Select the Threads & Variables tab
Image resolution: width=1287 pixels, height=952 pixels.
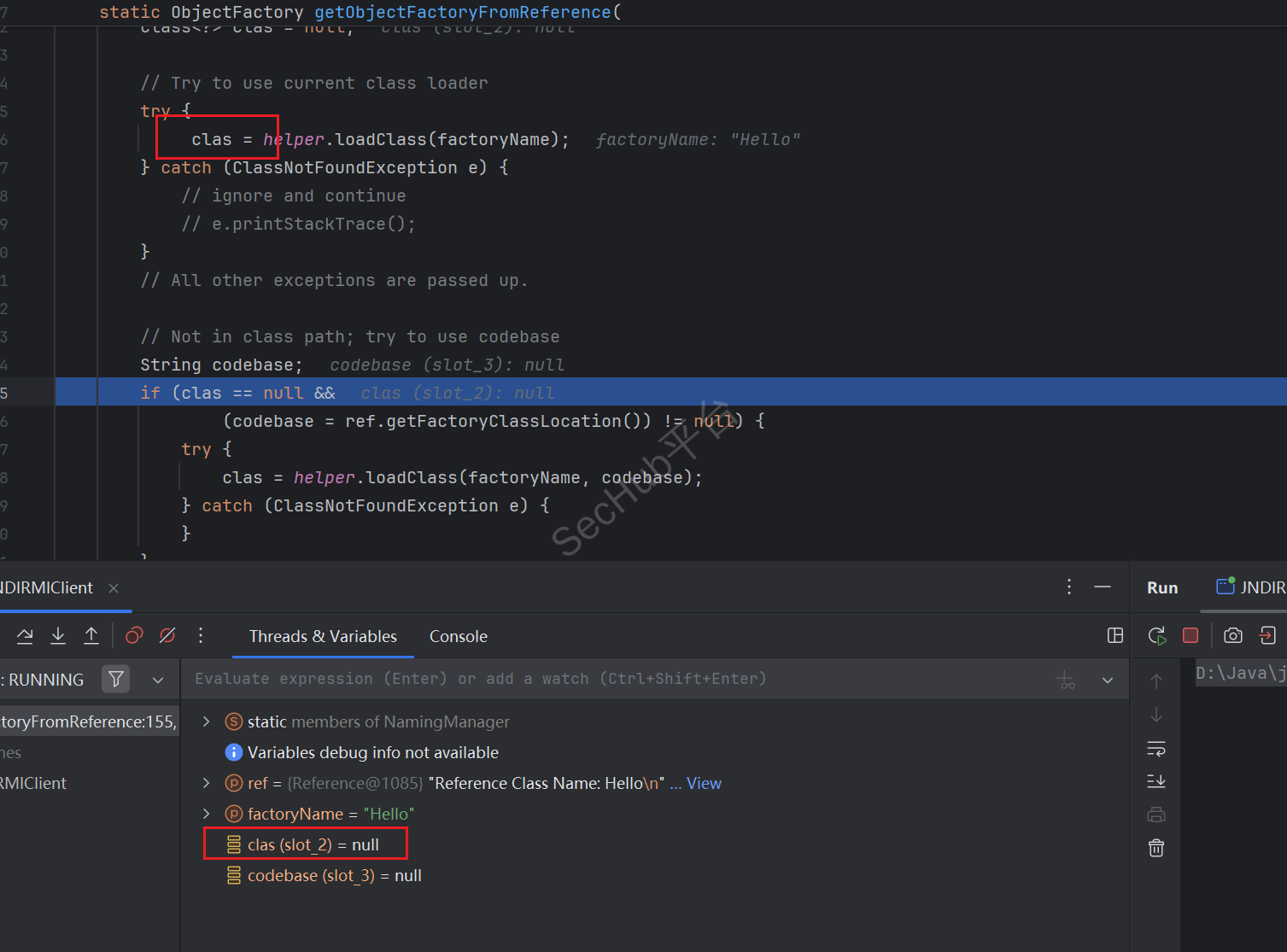pos(323,636)
